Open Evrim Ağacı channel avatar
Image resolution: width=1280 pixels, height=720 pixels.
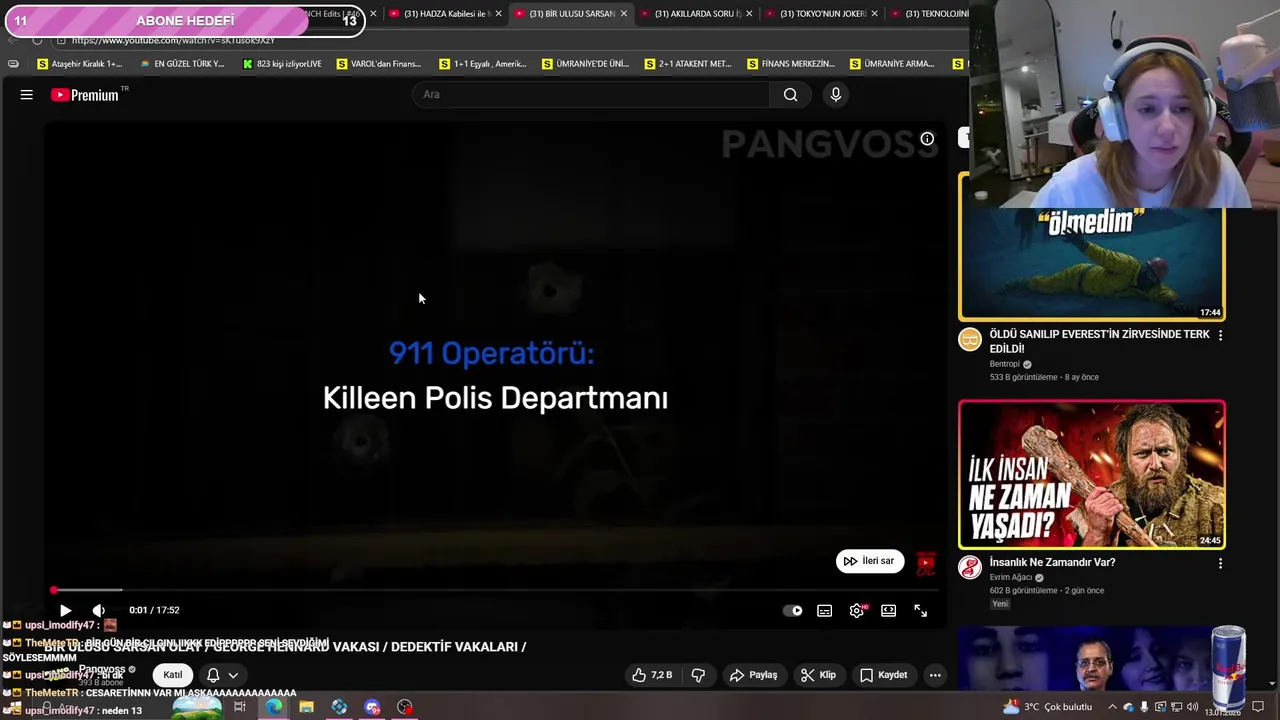[970, 568]
